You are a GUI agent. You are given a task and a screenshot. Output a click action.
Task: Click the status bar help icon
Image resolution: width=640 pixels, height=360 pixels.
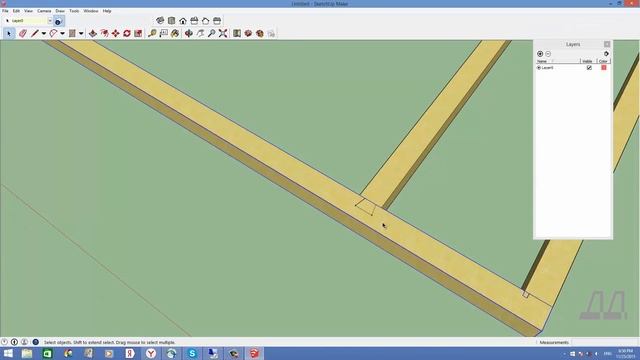[x=36, y=342]
